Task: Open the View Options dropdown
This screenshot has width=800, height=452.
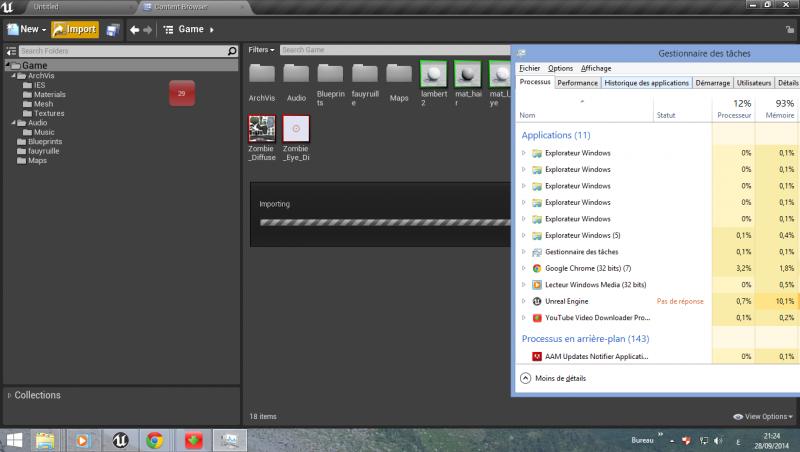Action: [x=763, y=417]
